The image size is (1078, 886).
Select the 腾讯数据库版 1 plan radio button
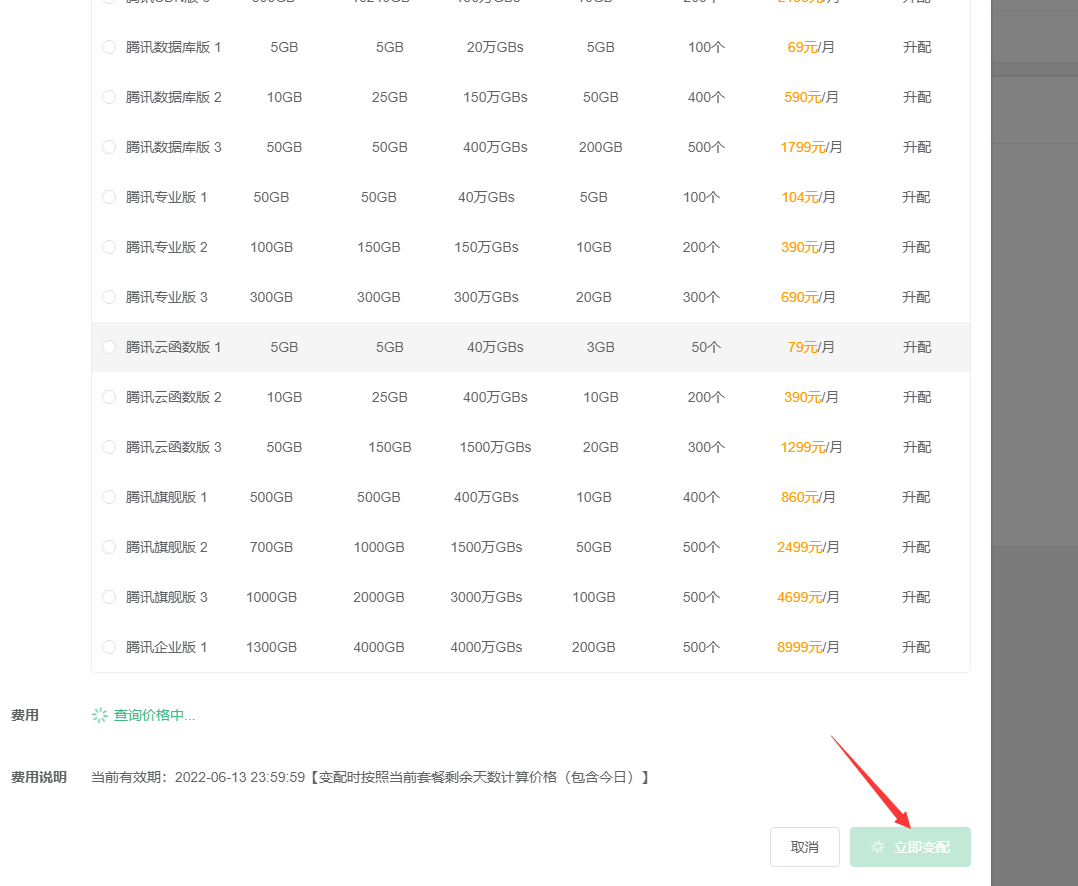pyautogui.click(x=109, y=47)
